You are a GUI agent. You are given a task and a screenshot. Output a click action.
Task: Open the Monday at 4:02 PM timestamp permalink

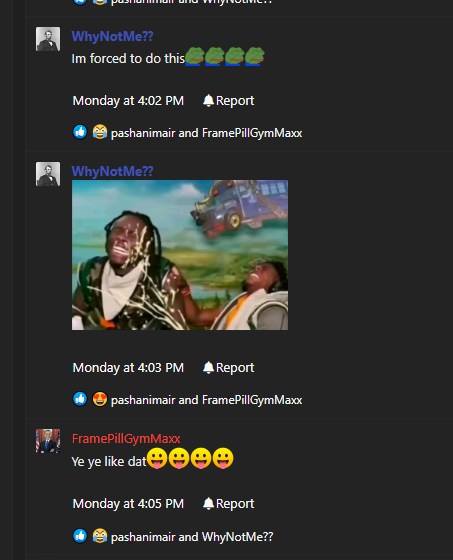[128, 101]
